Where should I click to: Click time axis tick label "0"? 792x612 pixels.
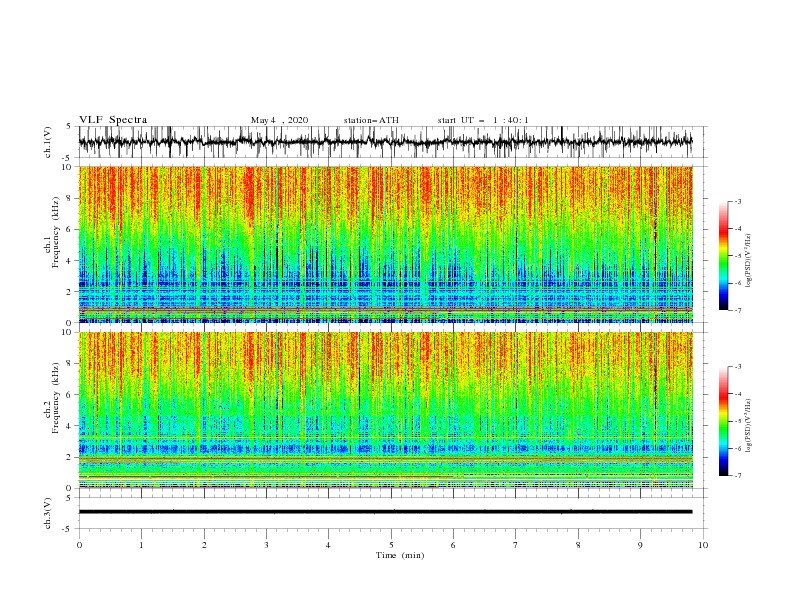79,545
